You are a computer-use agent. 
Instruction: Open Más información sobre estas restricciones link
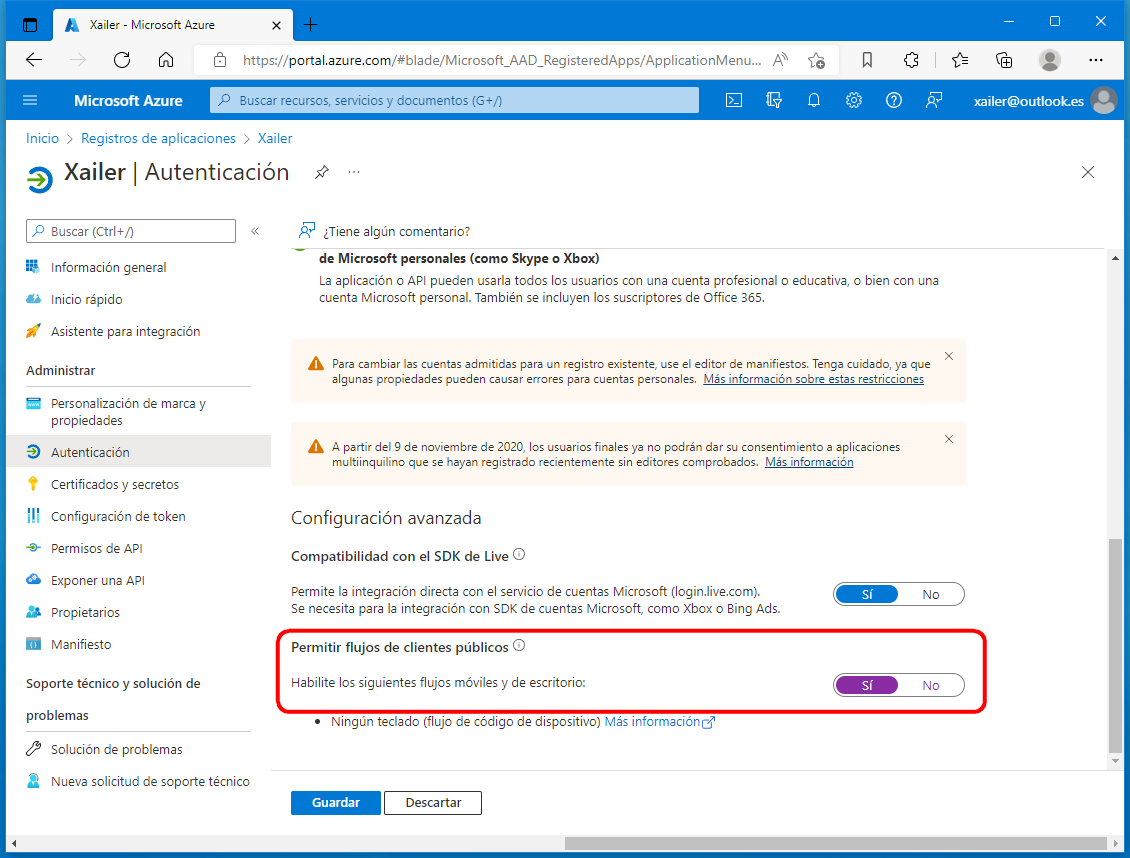click(x=814, y=379)
